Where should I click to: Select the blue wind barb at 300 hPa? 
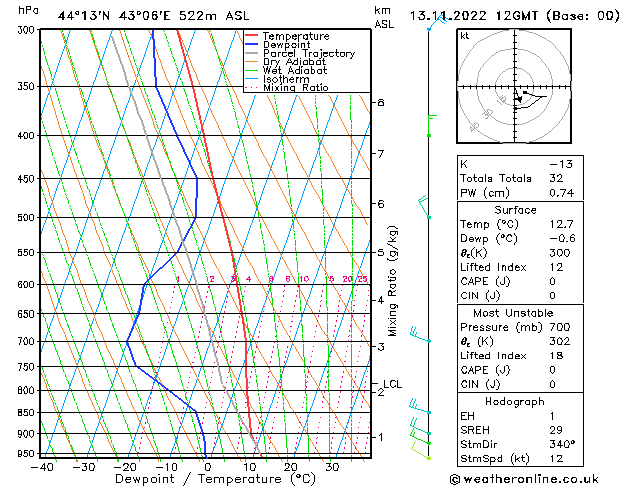(x=432, y=26)
